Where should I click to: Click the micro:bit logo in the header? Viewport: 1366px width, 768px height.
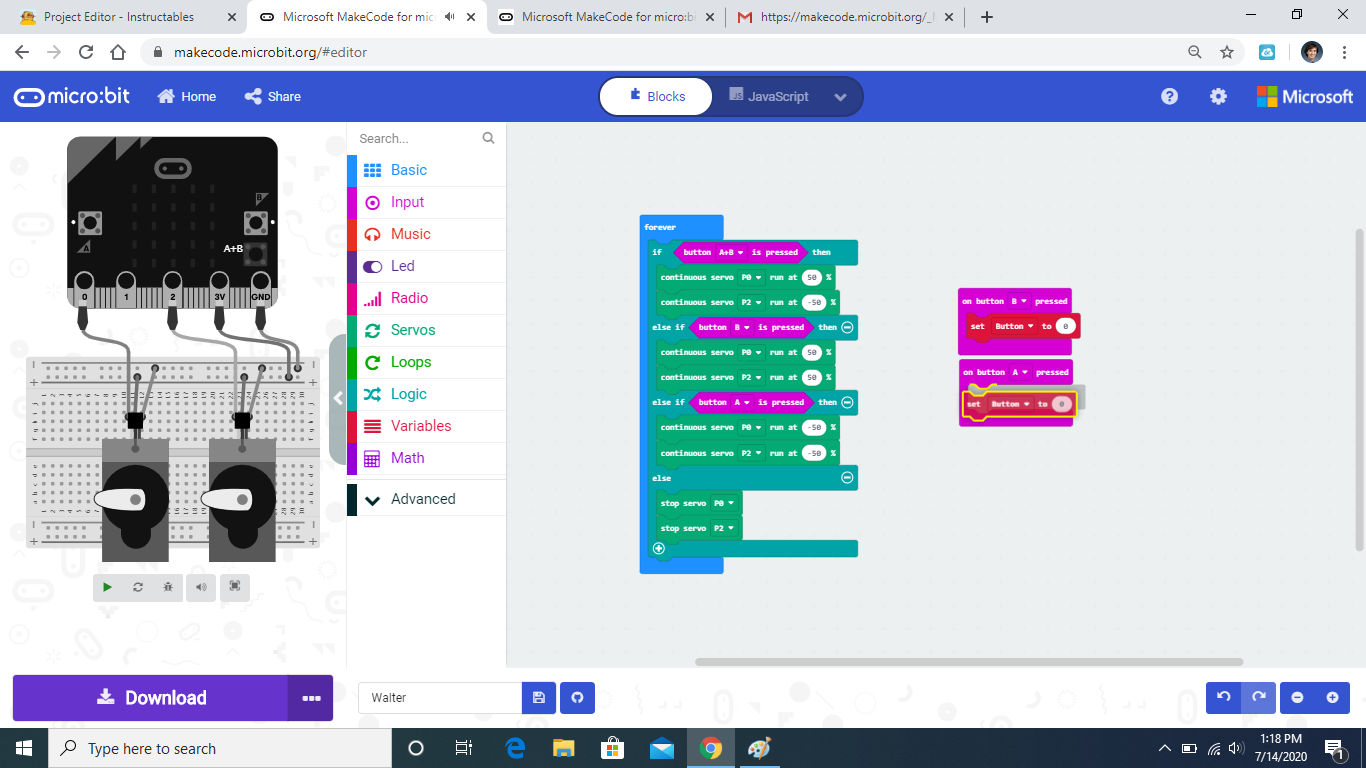pos(72,97)
